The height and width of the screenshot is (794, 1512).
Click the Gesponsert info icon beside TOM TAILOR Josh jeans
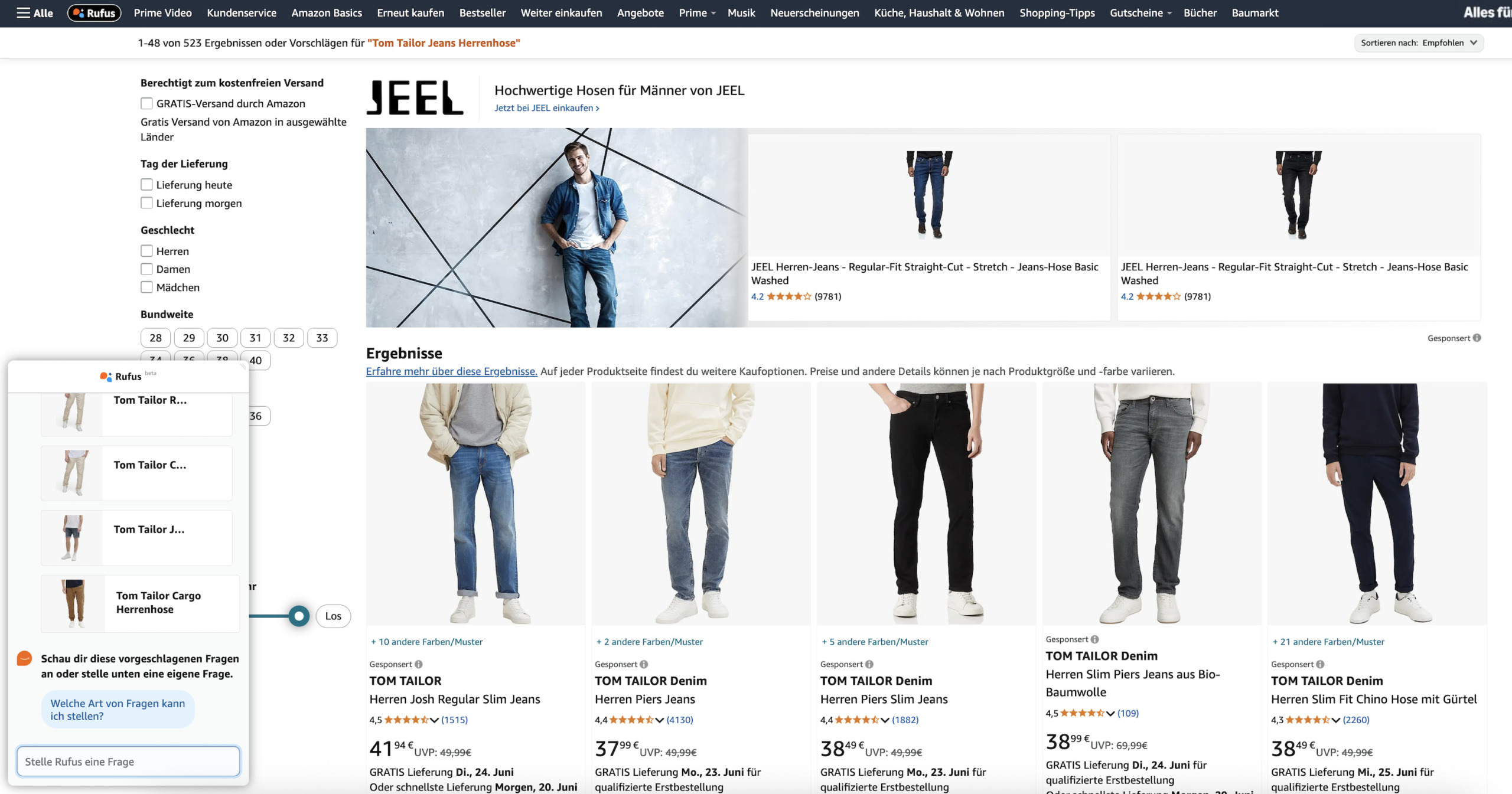418,664
